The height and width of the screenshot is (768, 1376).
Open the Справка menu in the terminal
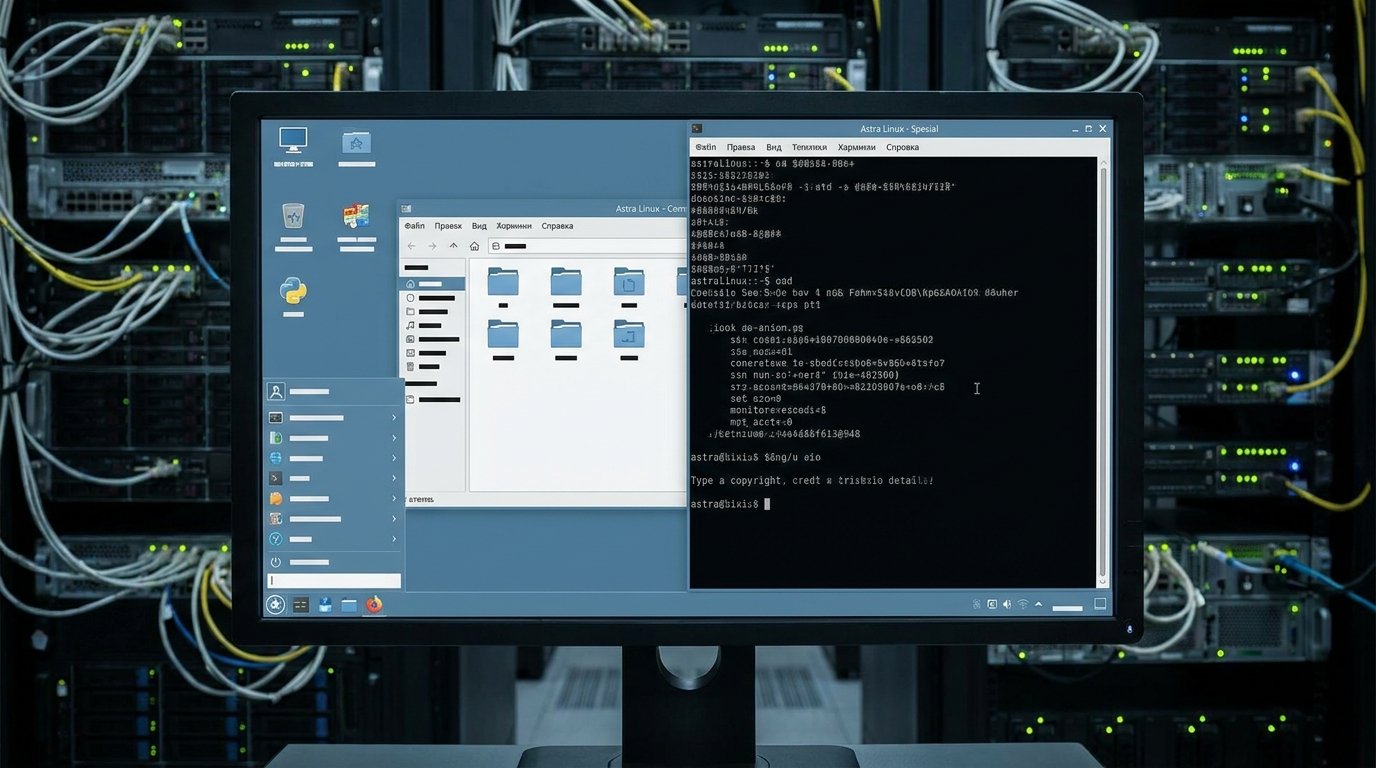coord(902,147)
